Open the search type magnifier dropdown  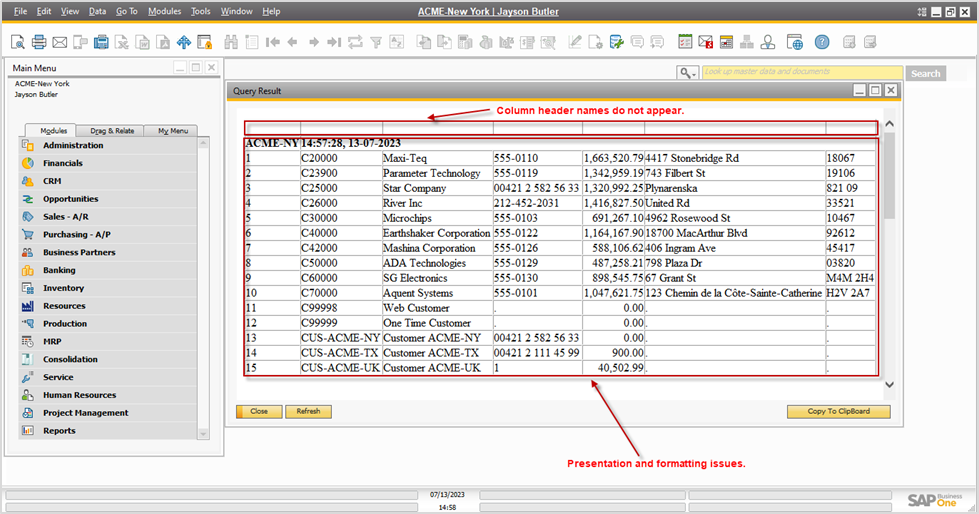tap(687, 73)
